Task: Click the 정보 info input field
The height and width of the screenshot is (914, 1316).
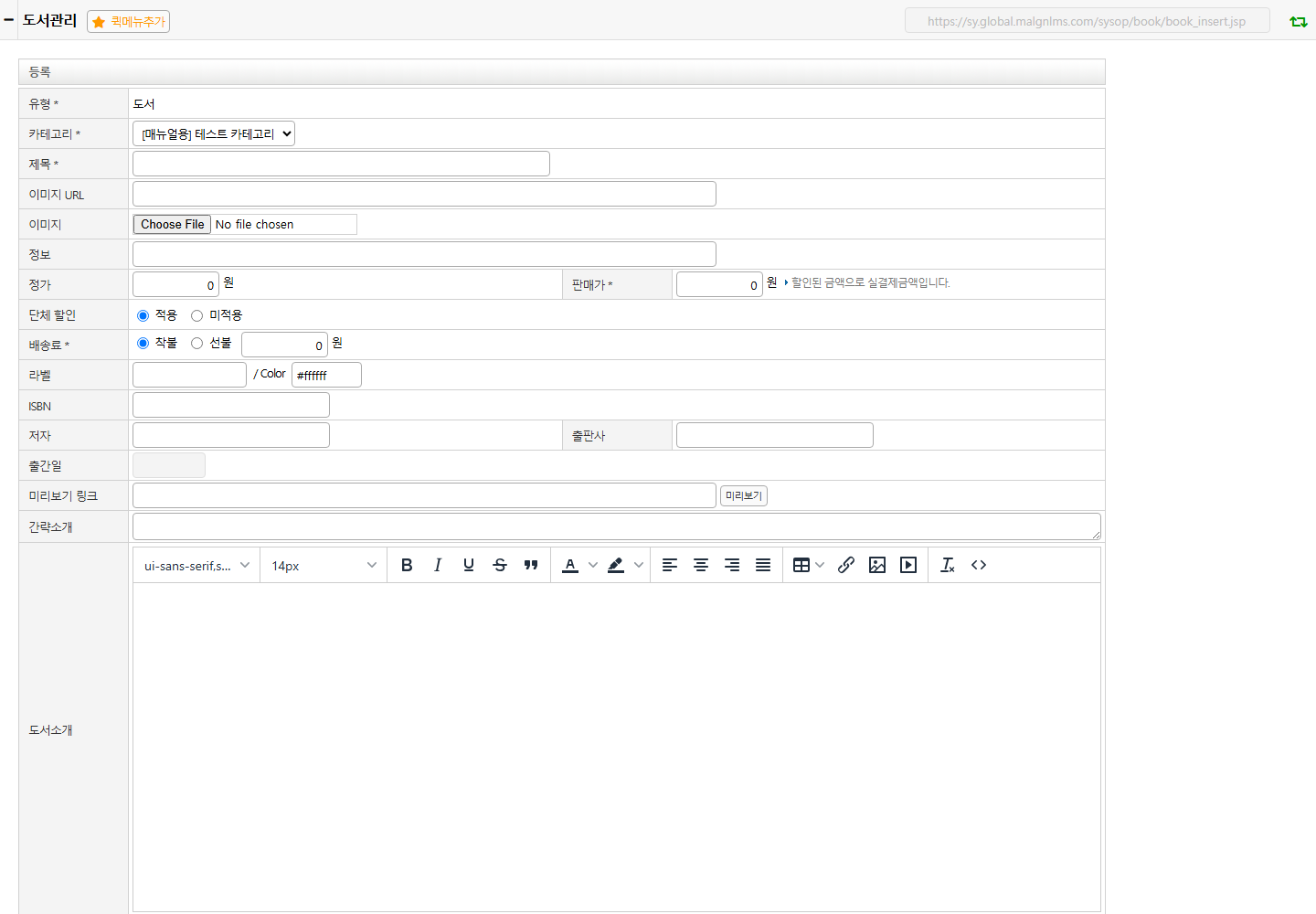Action: pos(424,254)
